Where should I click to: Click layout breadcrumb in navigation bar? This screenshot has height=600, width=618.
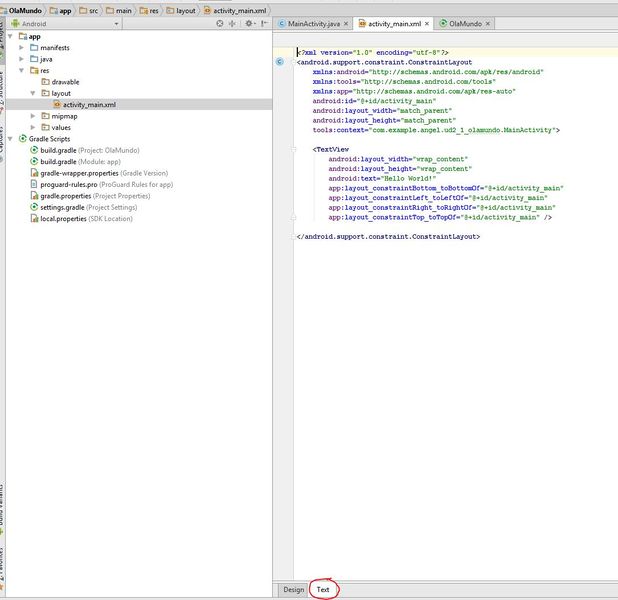(181, 11)
